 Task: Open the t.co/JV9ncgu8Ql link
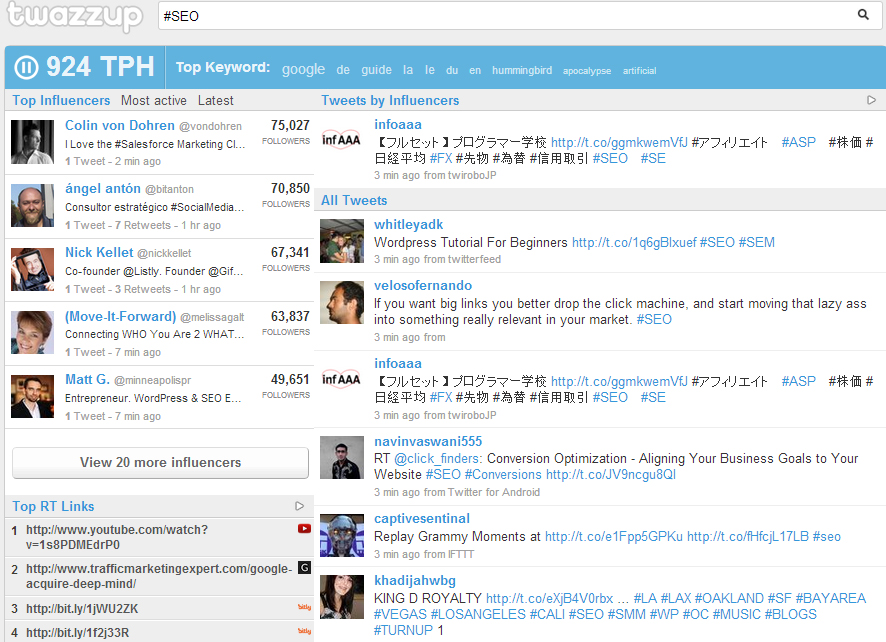point(611,474)
